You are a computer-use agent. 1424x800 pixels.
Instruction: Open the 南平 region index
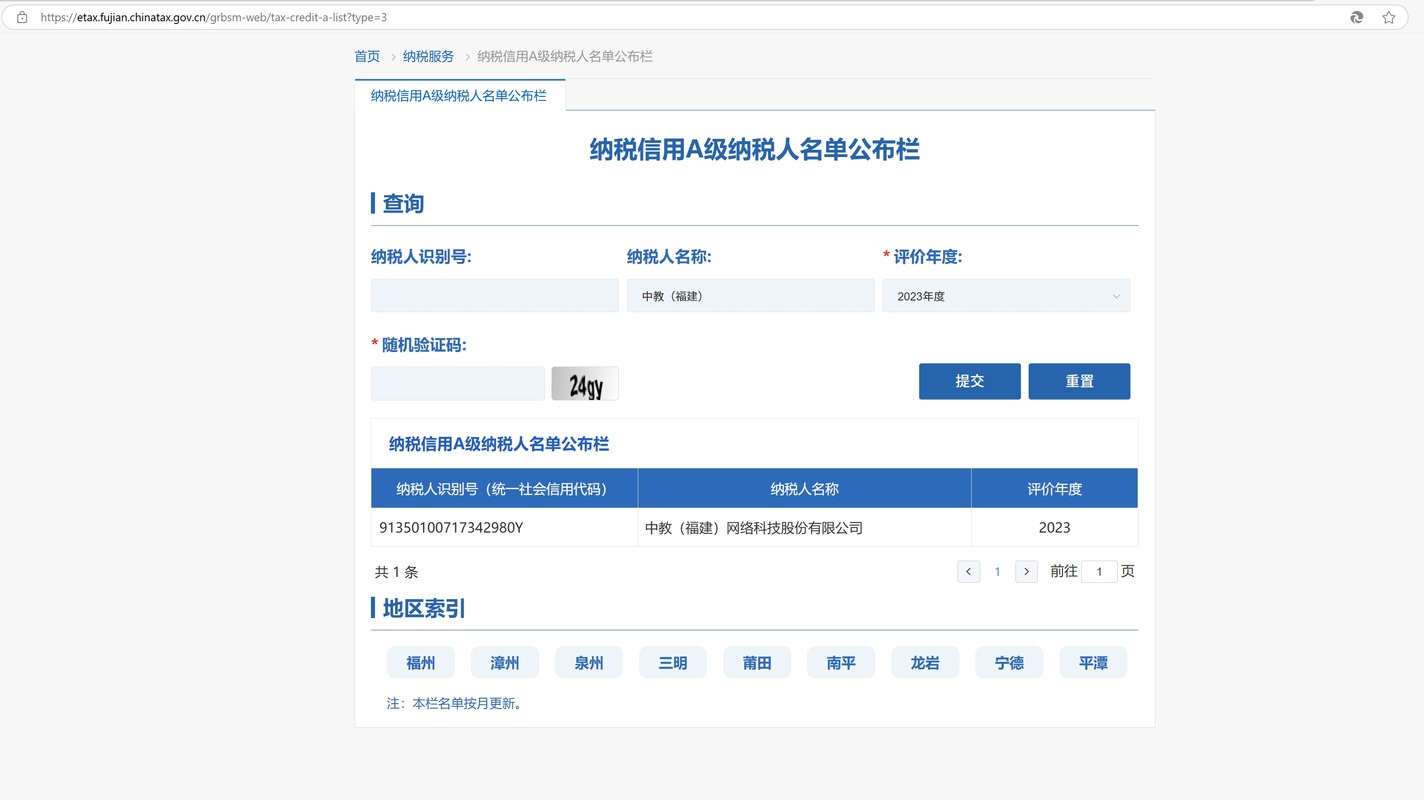[x=841, y=663]
